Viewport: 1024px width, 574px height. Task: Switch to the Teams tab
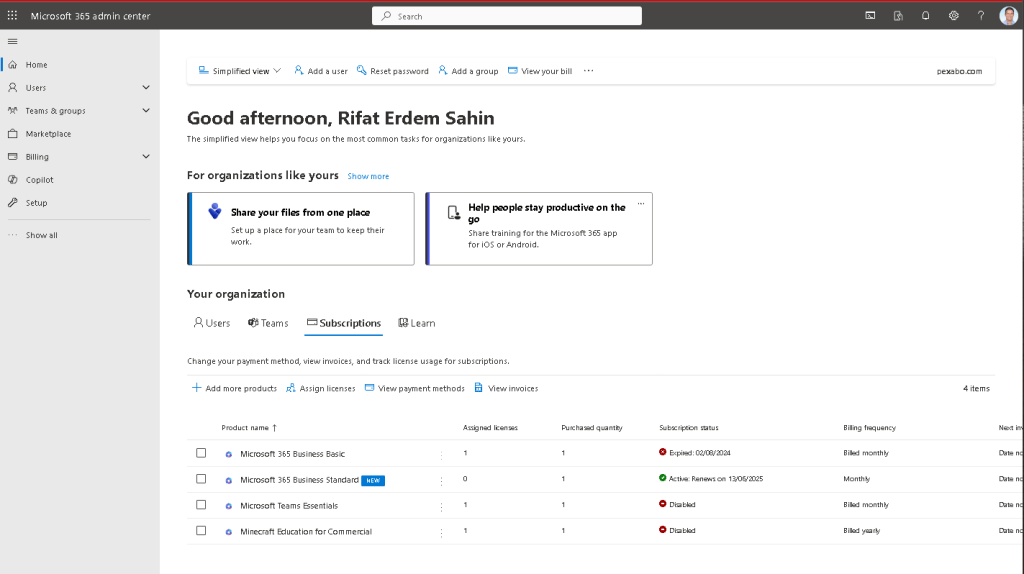pyautogui.click(x=268, y=323)
